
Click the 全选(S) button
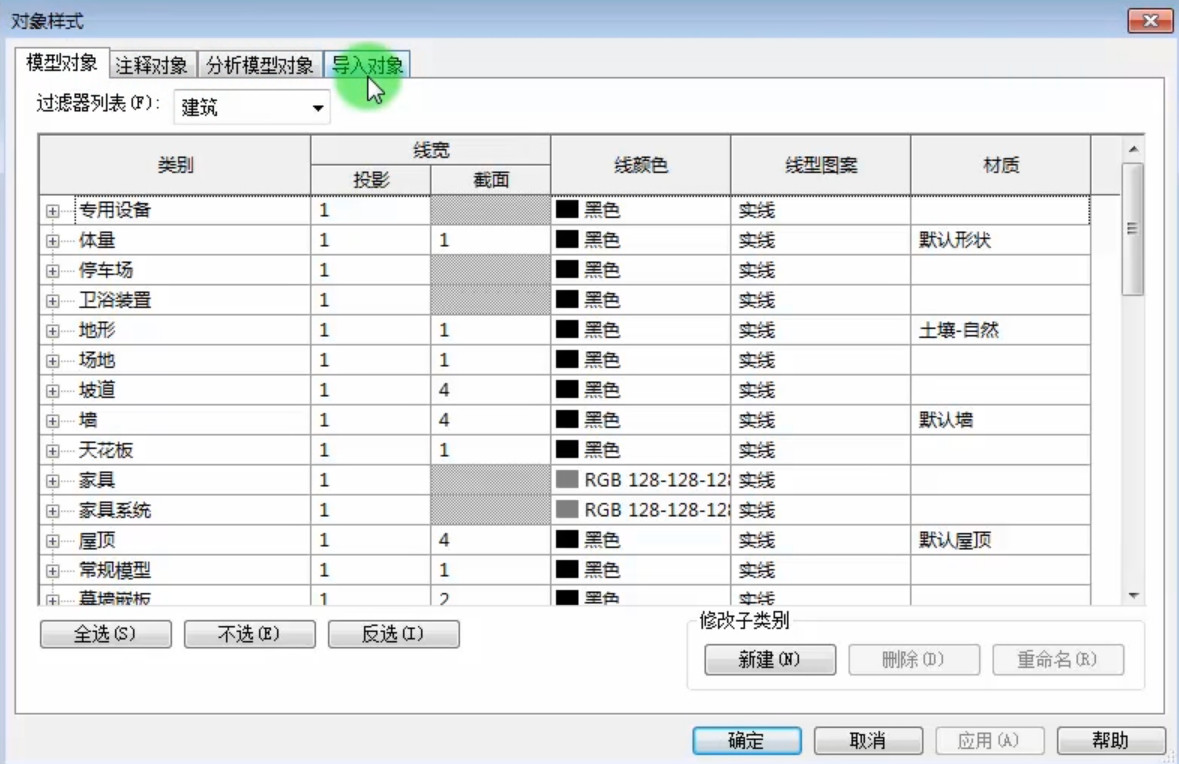coord(105,634)
